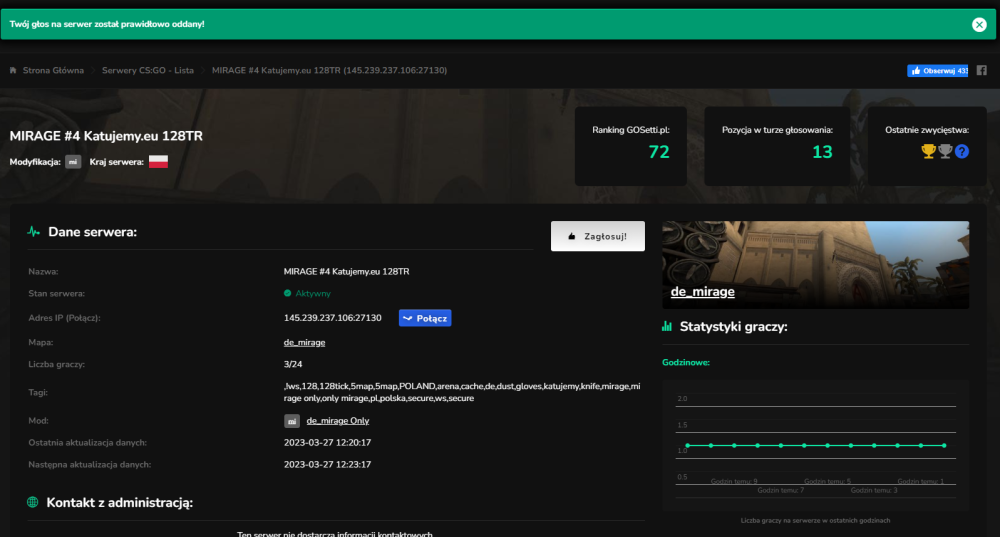The height and width of the screenshot is (537, 1000).
Task: Click the gold trophy icon
Action: 929,151
